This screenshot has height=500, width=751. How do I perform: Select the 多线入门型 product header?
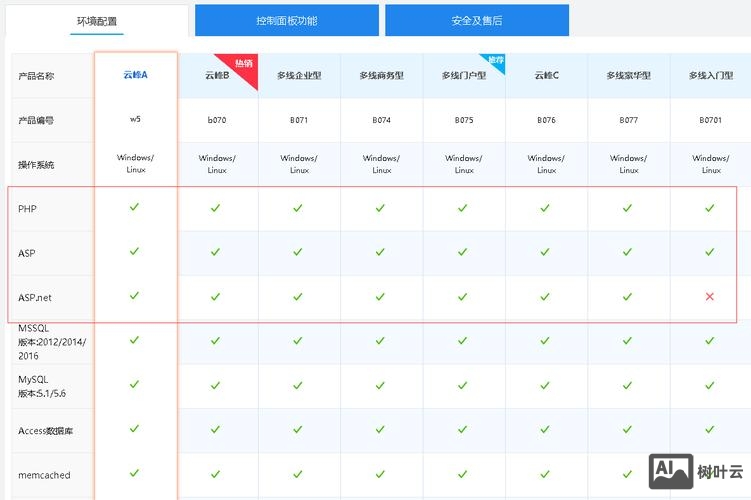pyautogui.click(x=711, y=75)
